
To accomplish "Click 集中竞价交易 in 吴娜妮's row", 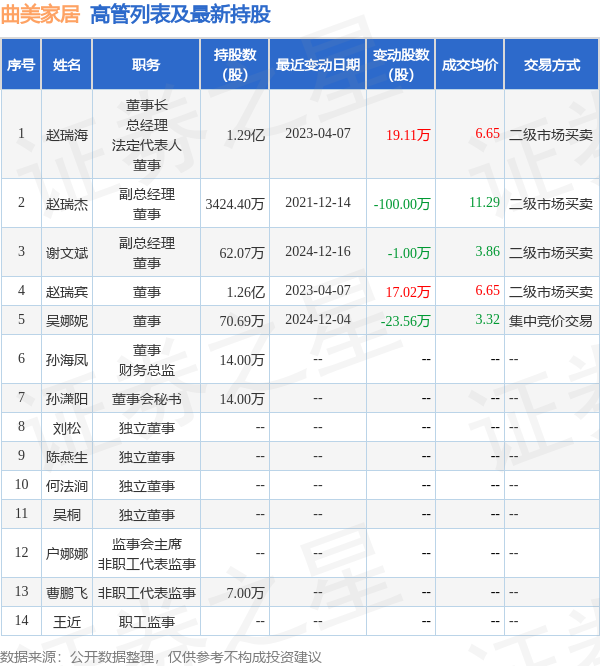I will 551,321.
